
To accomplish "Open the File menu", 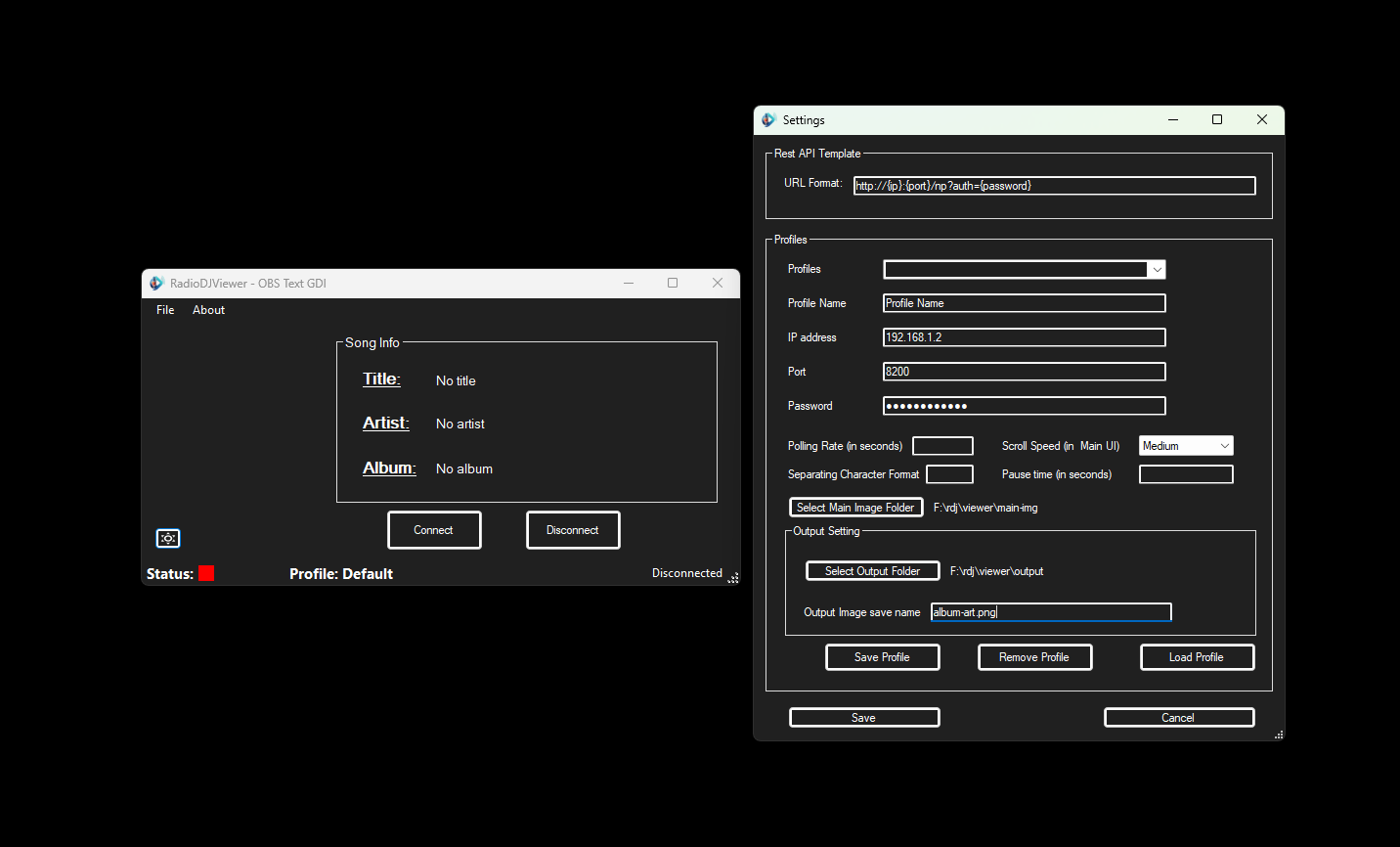I will [165, 310].
